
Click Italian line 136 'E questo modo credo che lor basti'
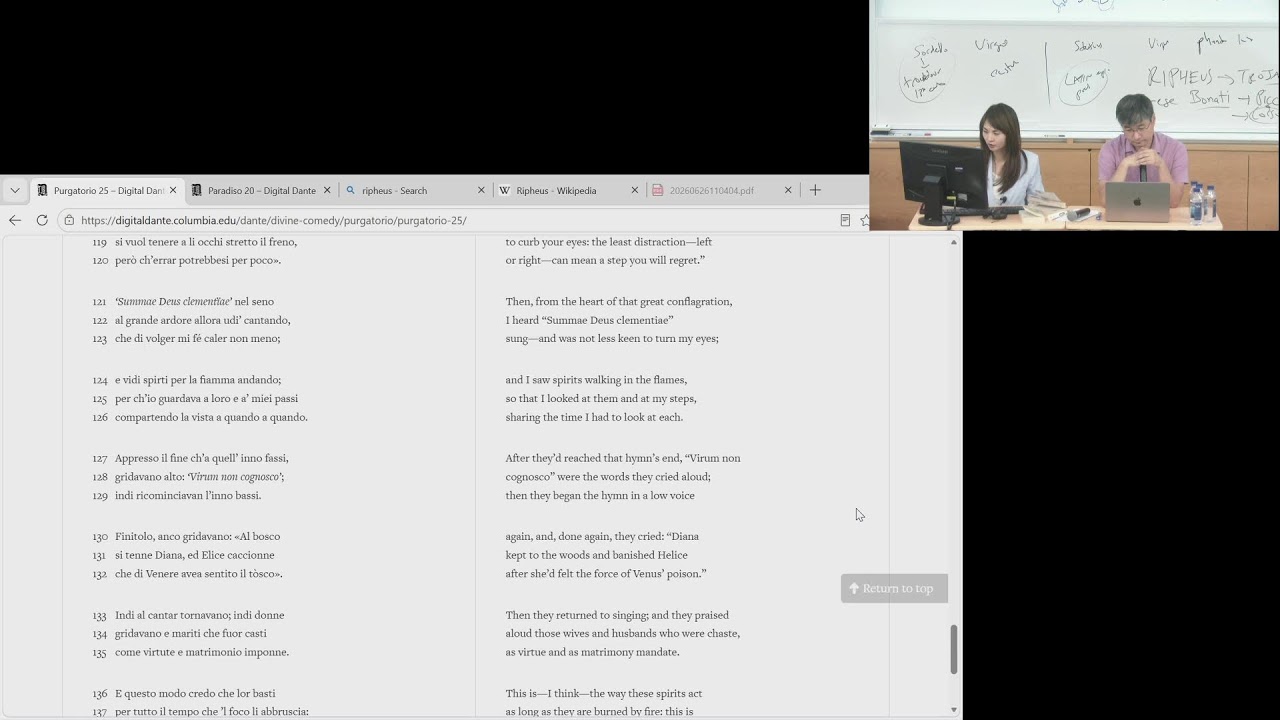point(195,693)
